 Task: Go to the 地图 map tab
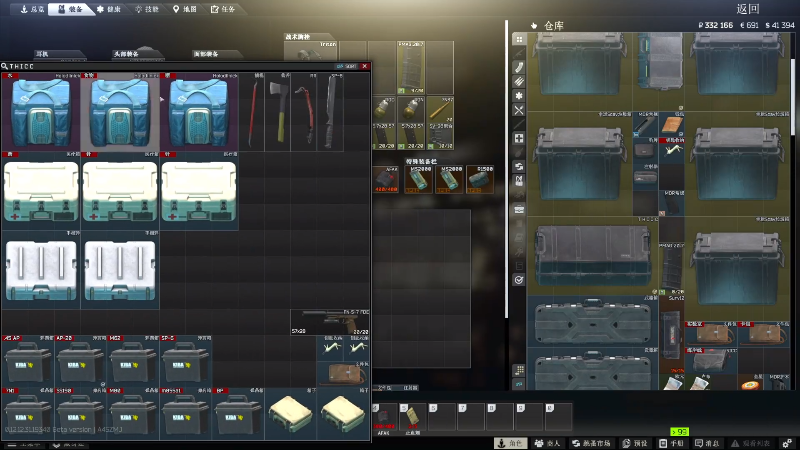(185, 9)
